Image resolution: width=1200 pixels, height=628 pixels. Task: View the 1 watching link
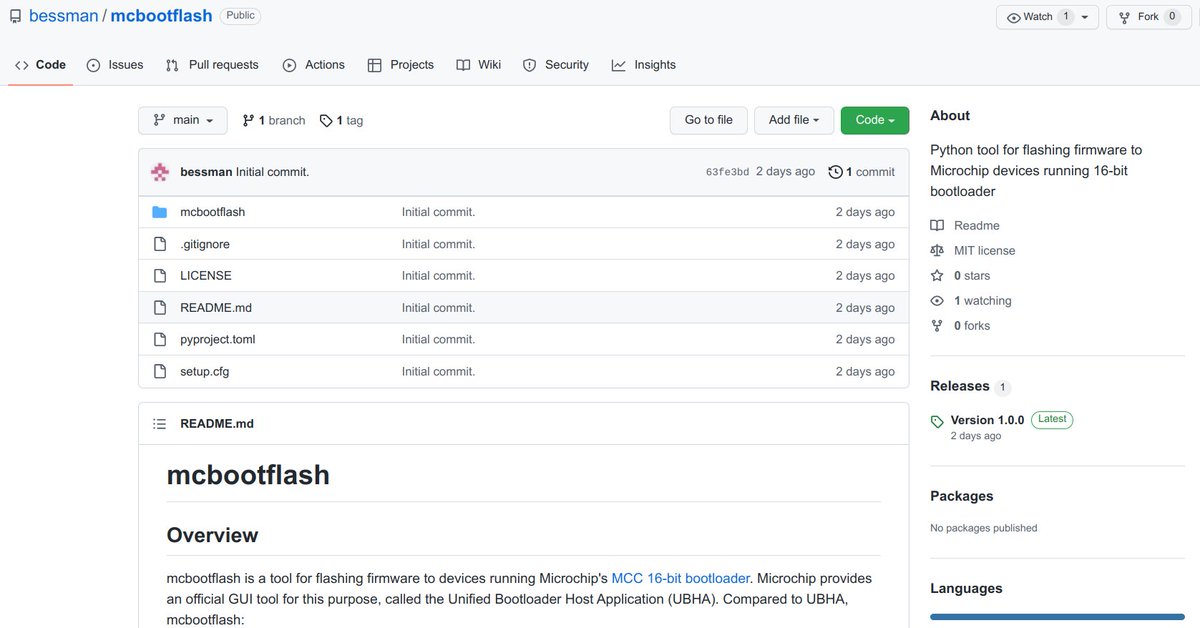983,301
